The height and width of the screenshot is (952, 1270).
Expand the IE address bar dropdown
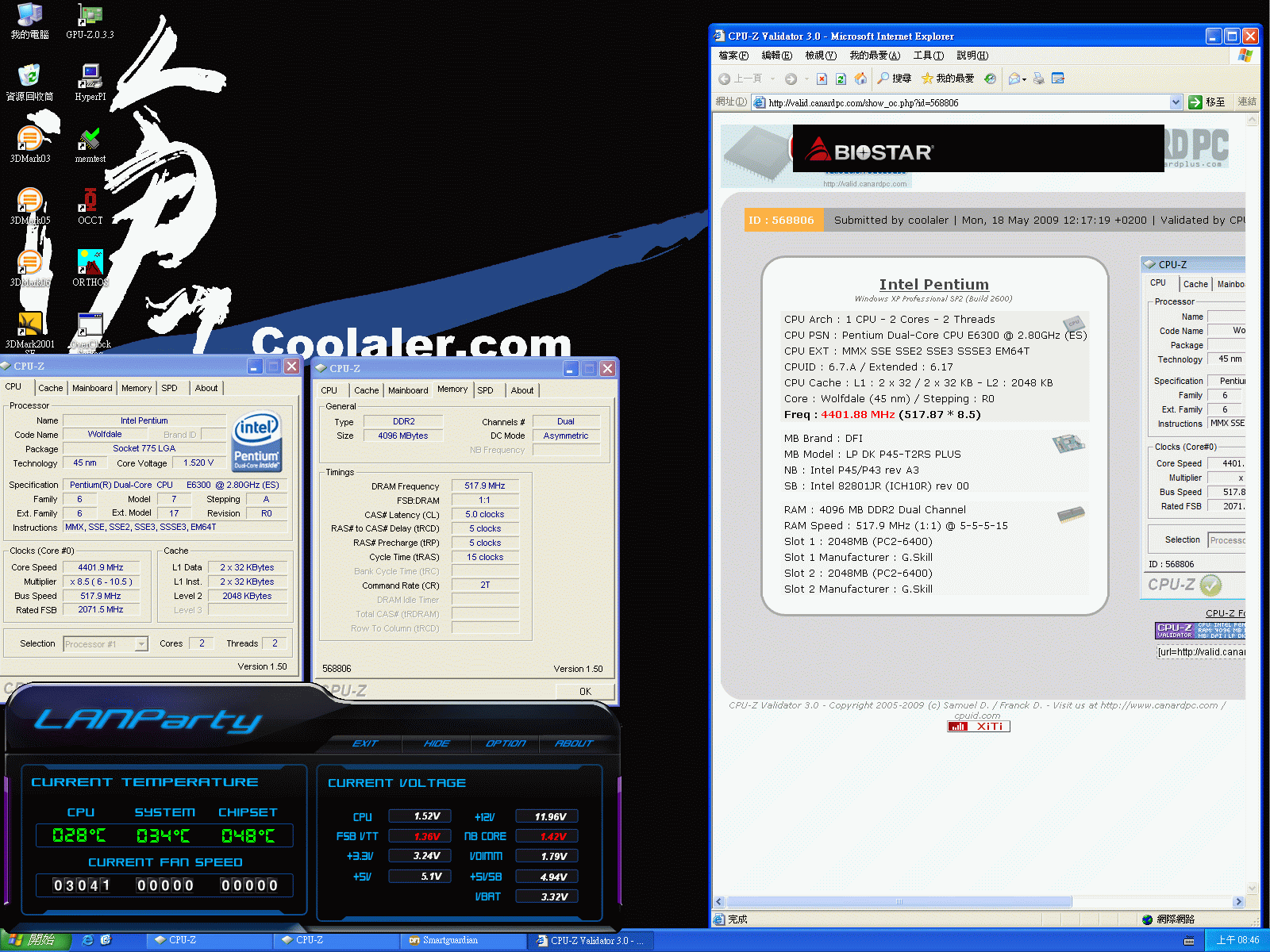point(1176,102)
